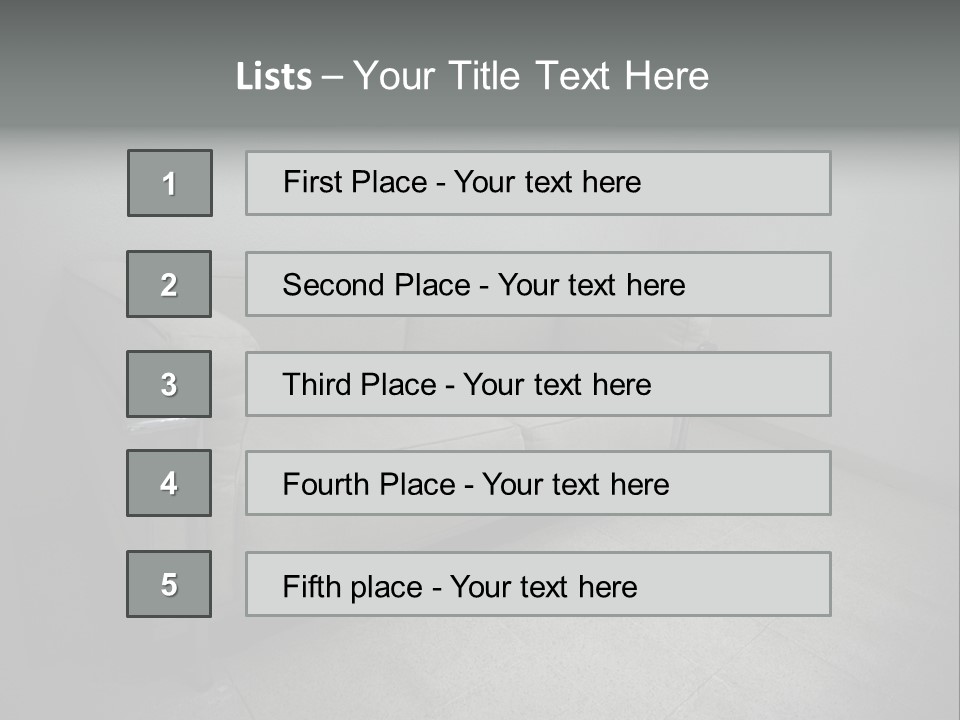The height and width of the screenshot is (720, 960).
Task: Select the number 4 box
Action: click(x=169, y=483)
